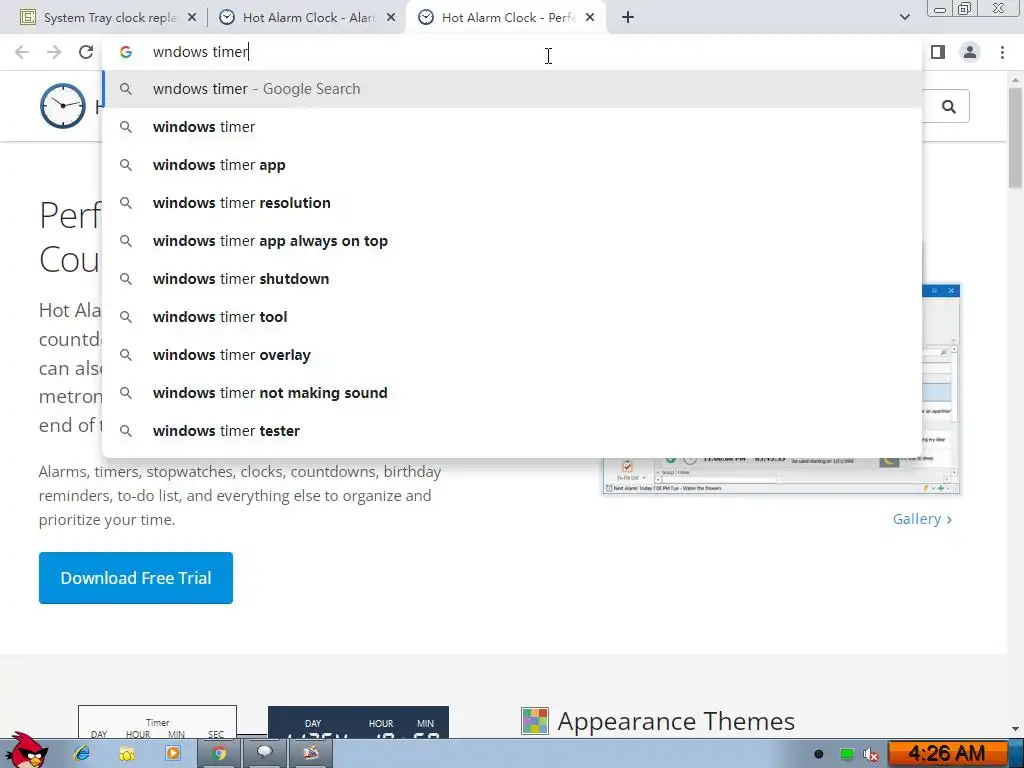The height and width of the screenshot is (768, 1024).
Task: Pick 'windows timer app always on top'
Action: coord(513,241)
